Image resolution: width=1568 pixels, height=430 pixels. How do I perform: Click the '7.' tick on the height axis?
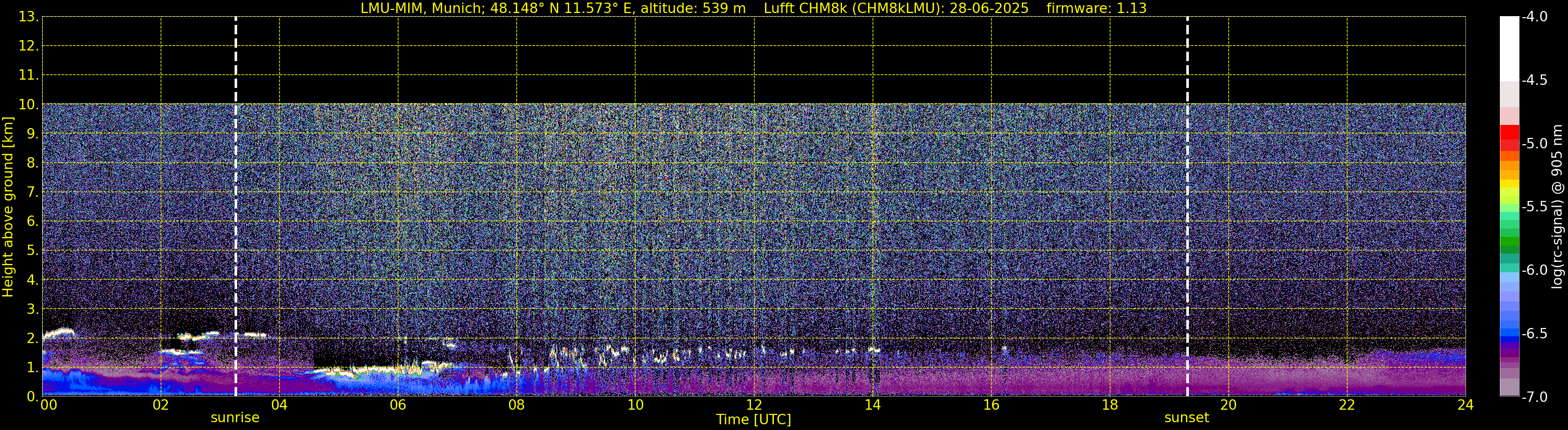point(32,193)
